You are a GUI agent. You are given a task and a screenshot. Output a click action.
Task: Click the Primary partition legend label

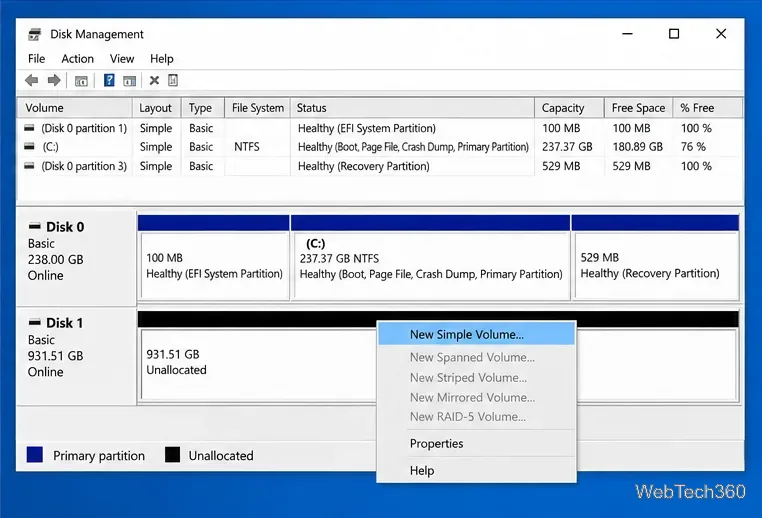pos(99,456)
